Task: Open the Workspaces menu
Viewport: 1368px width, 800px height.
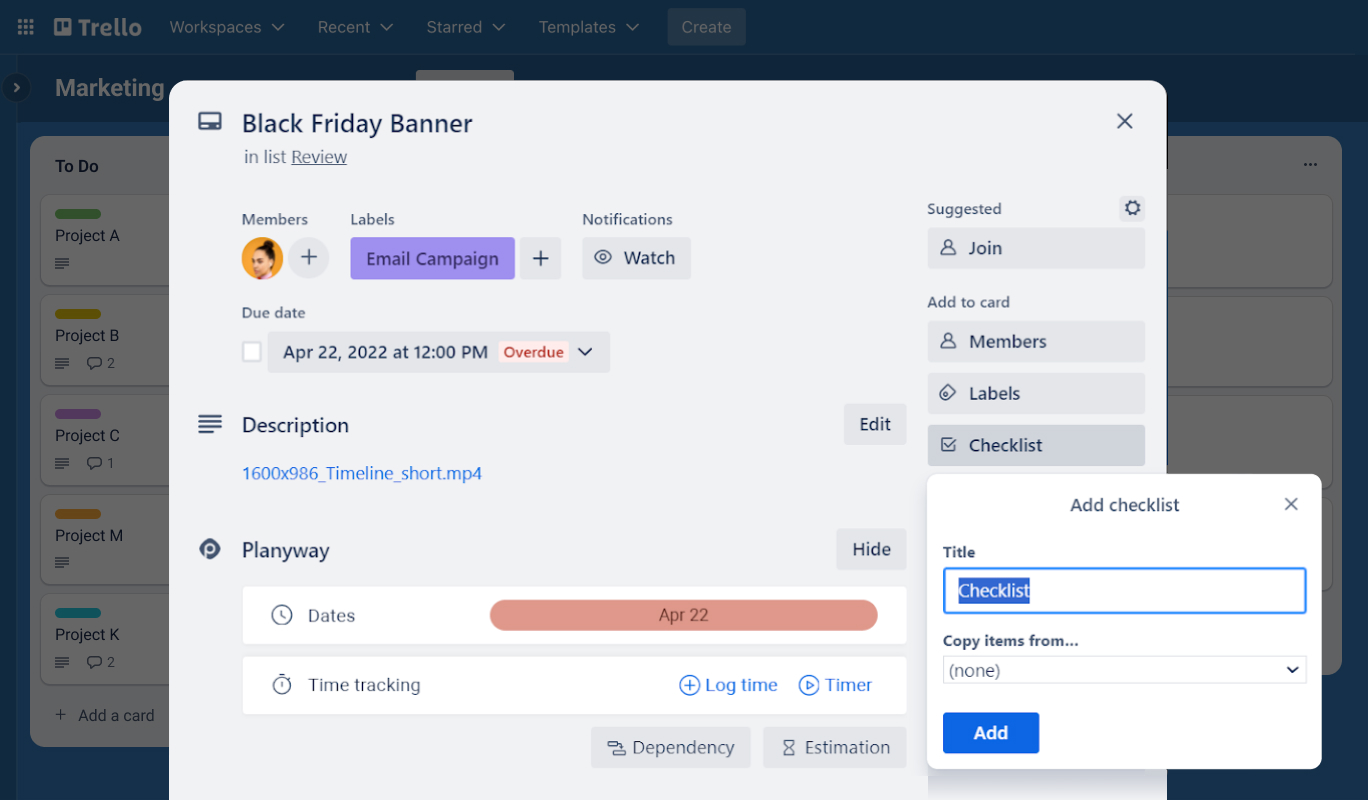Action: [x=227, y=27]
